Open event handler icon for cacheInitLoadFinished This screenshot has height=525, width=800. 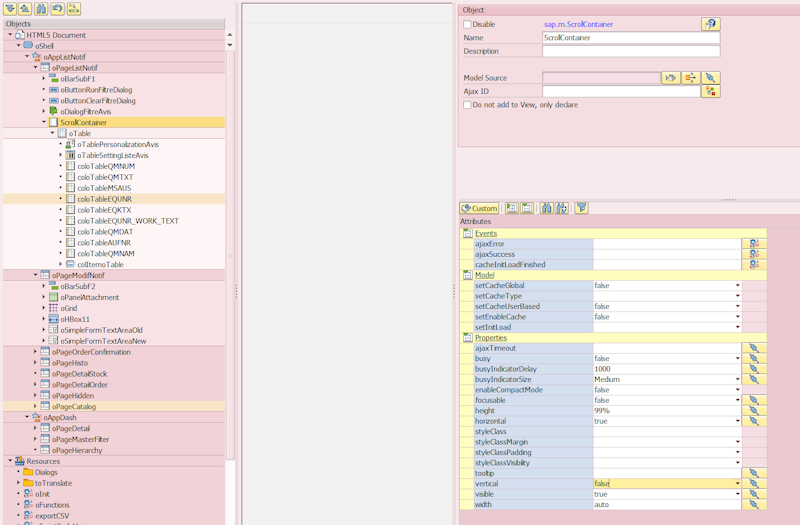[754, 264]
